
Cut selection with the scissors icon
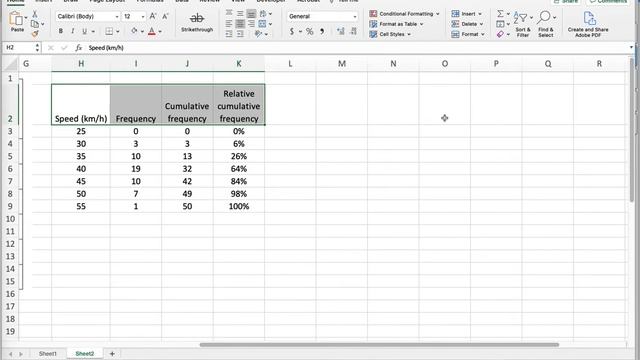(35, 14)
